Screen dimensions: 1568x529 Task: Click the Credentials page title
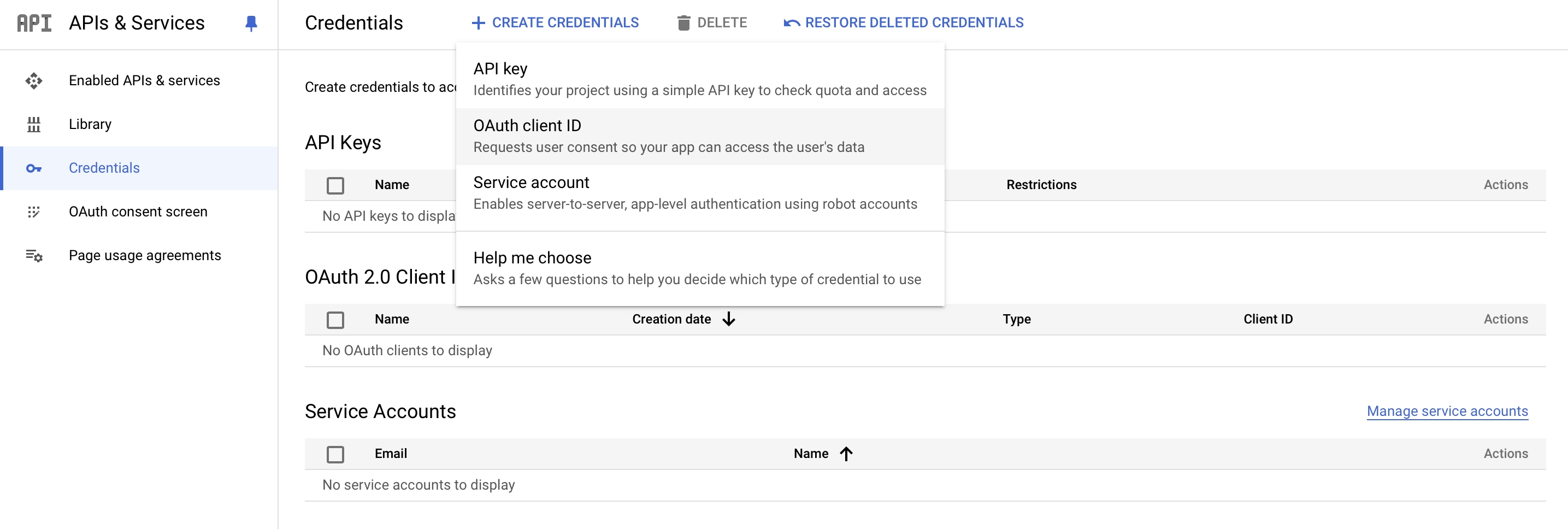[x=353, y=23]
